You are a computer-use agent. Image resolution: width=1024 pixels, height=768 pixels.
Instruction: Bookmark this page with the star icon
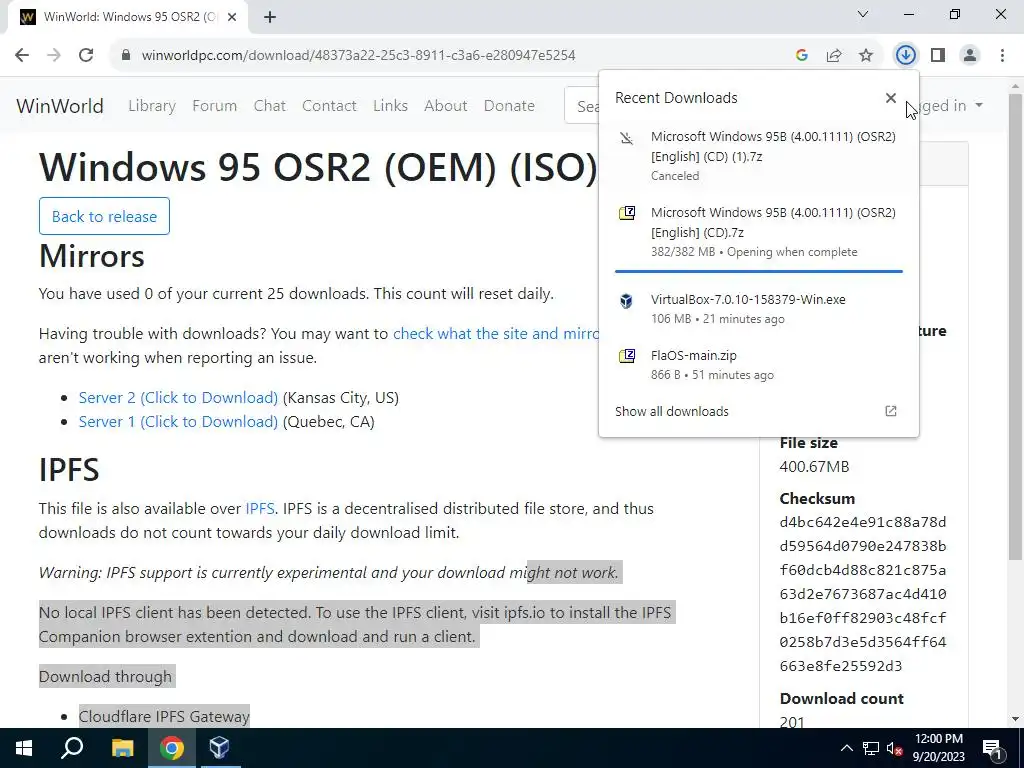[x=866, y=56]
